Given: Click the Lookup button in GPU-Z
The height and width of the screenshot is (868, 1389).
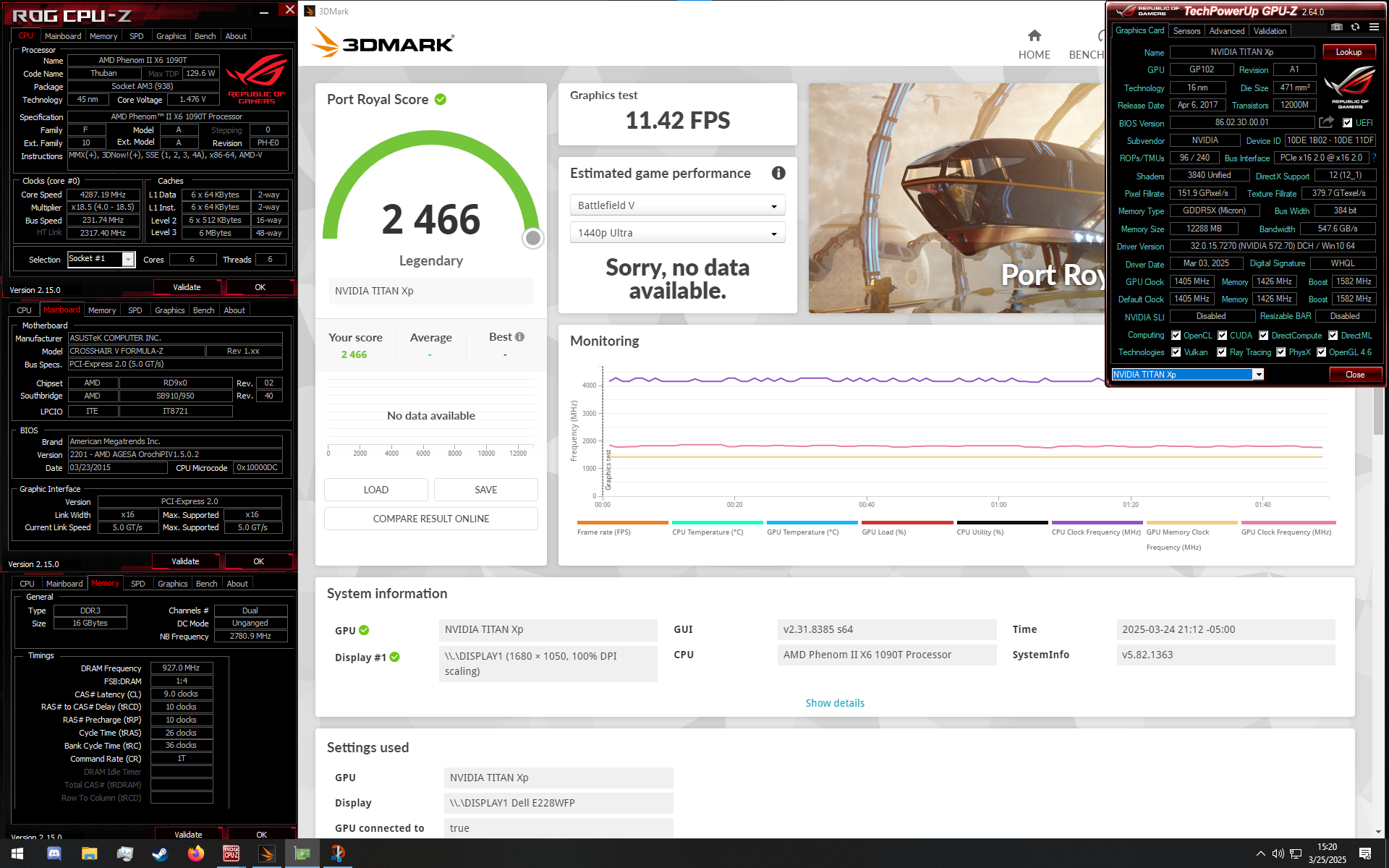Looking at the screenshot, I should 1348,52.
